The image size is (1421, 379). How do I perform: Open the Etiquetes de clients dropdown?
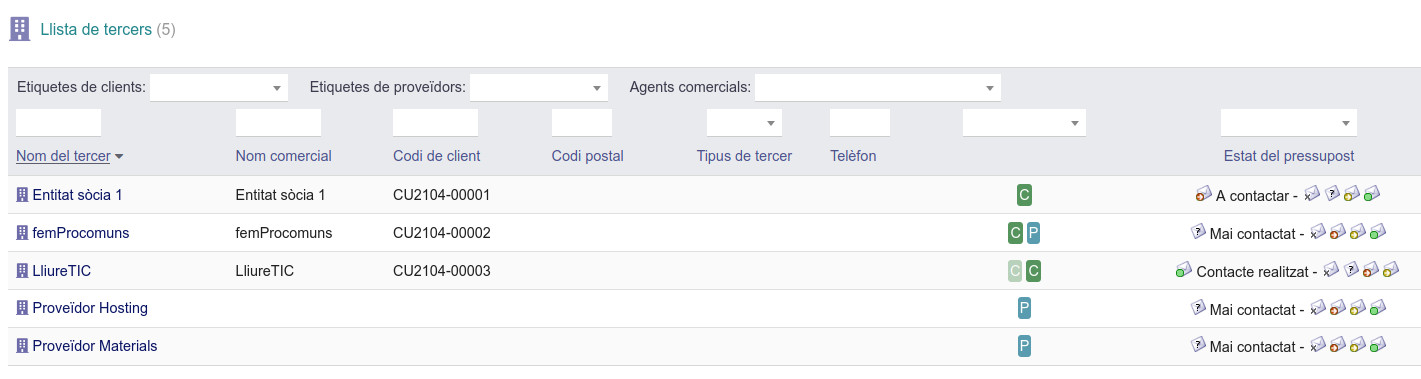coord(219,88)
